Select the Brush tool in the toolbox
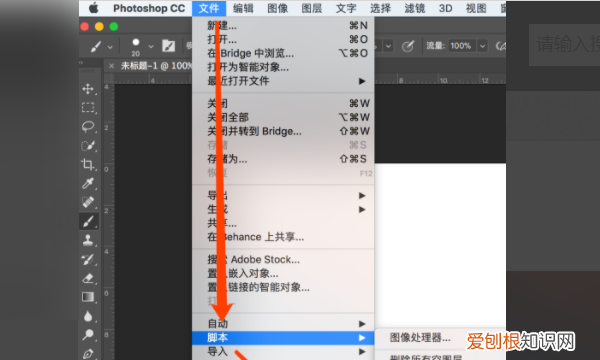 (88, 222)
